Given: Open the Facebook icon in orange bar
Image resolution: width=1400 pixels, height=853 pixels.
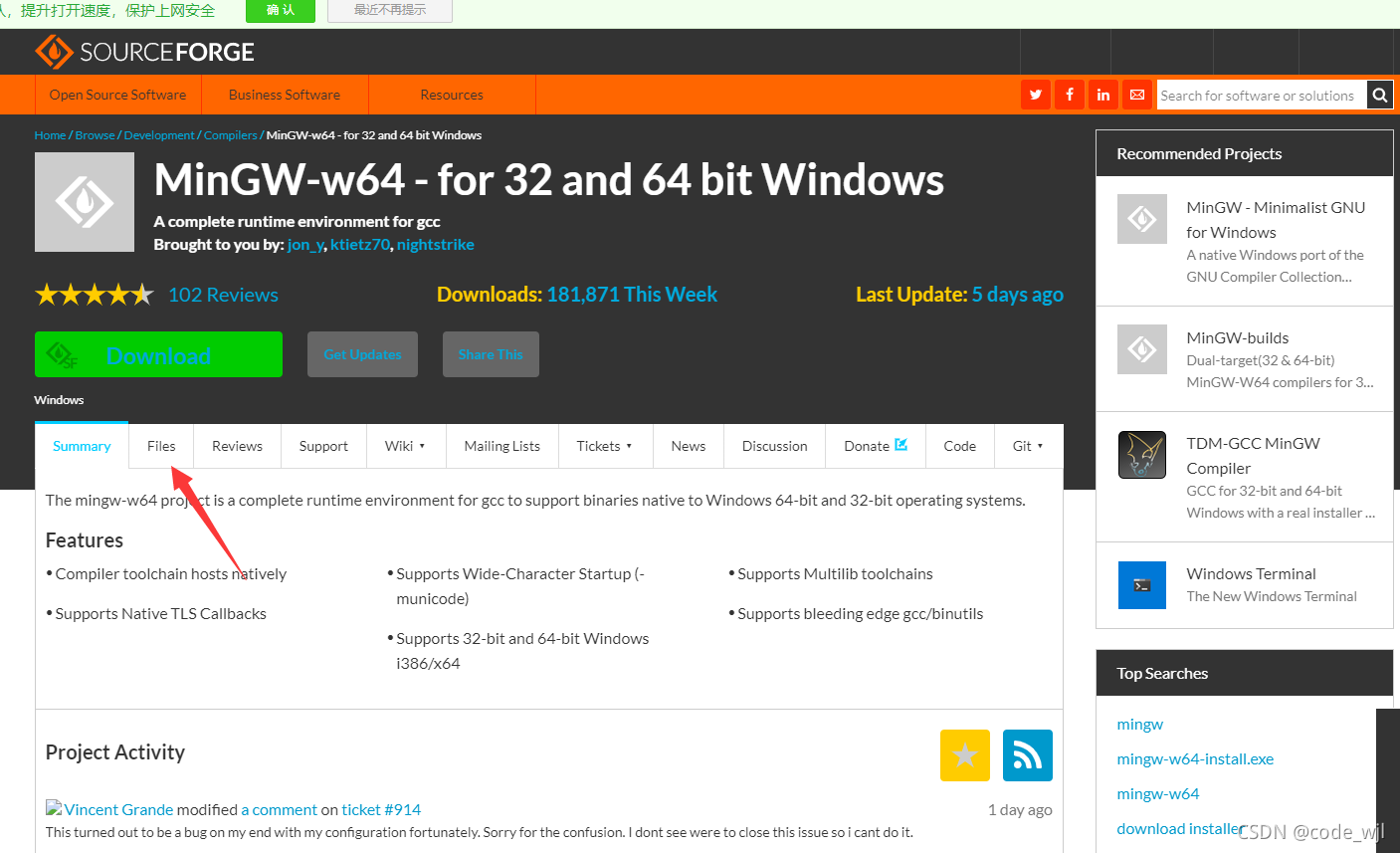Looking at the screenshot, I should (x=1070, y=95).
